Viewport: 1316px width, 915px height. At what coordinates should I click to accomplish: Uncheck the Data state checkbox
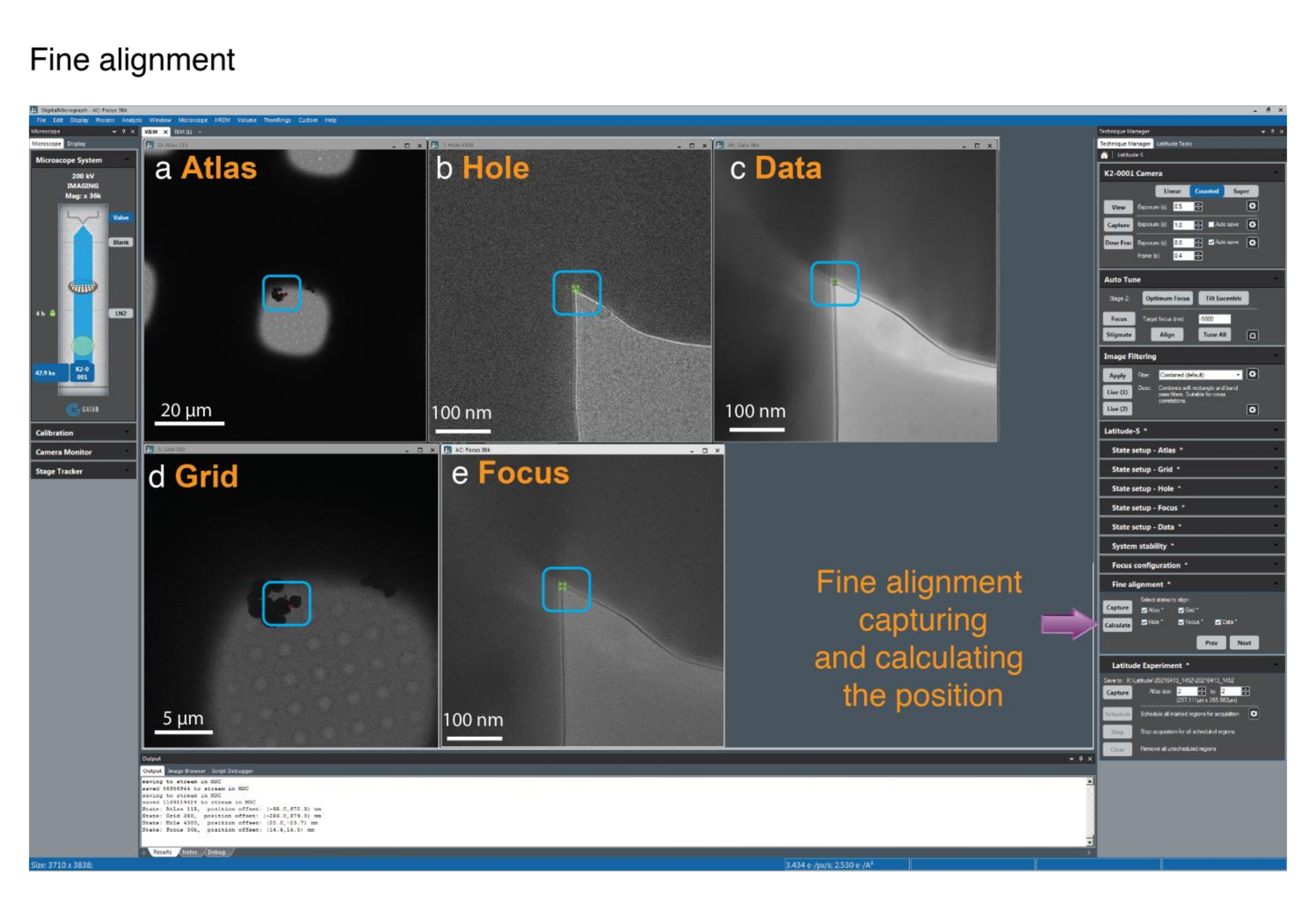[x=1217, y=622]
